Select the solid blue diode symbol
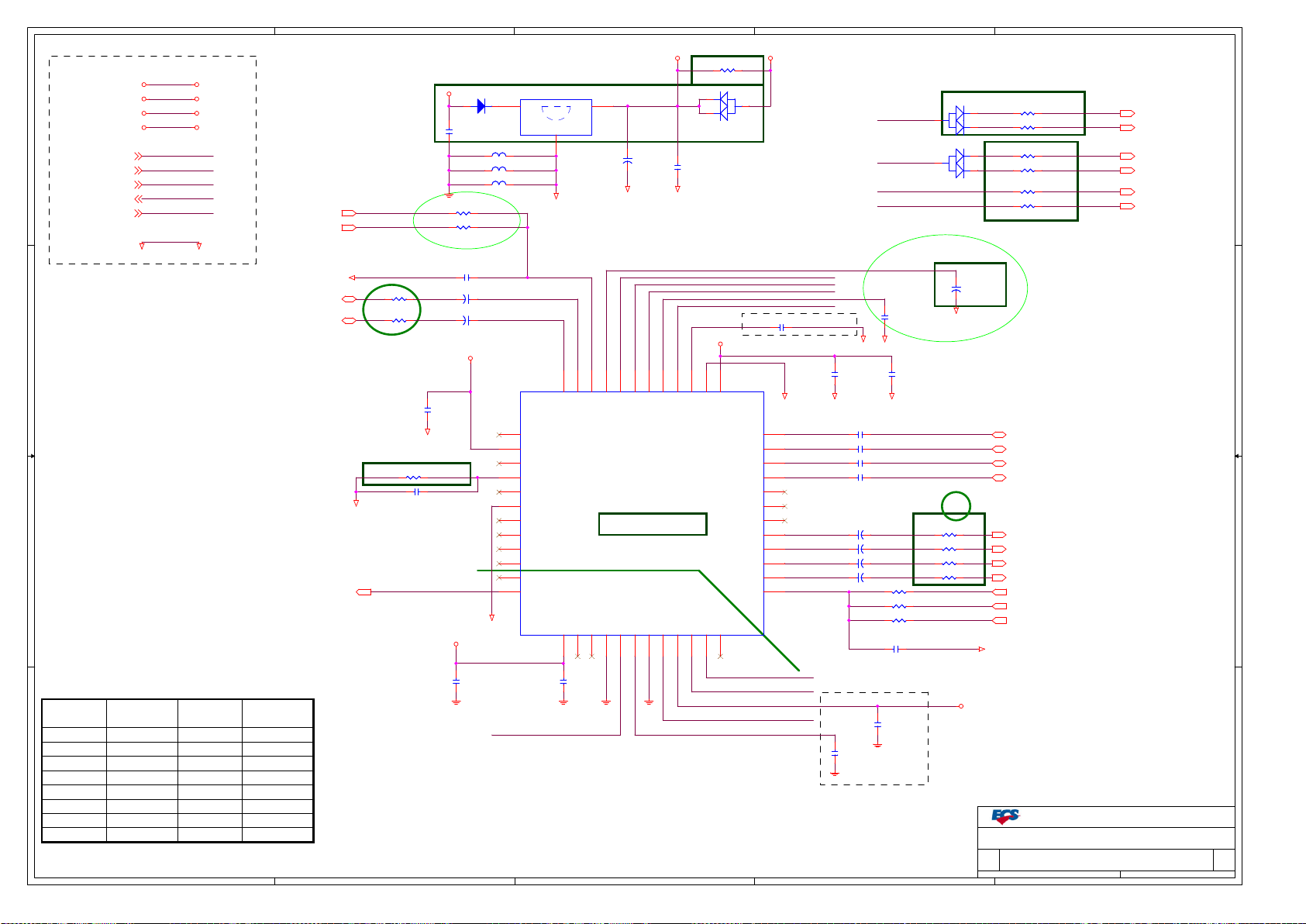 (x=481, y=106)
